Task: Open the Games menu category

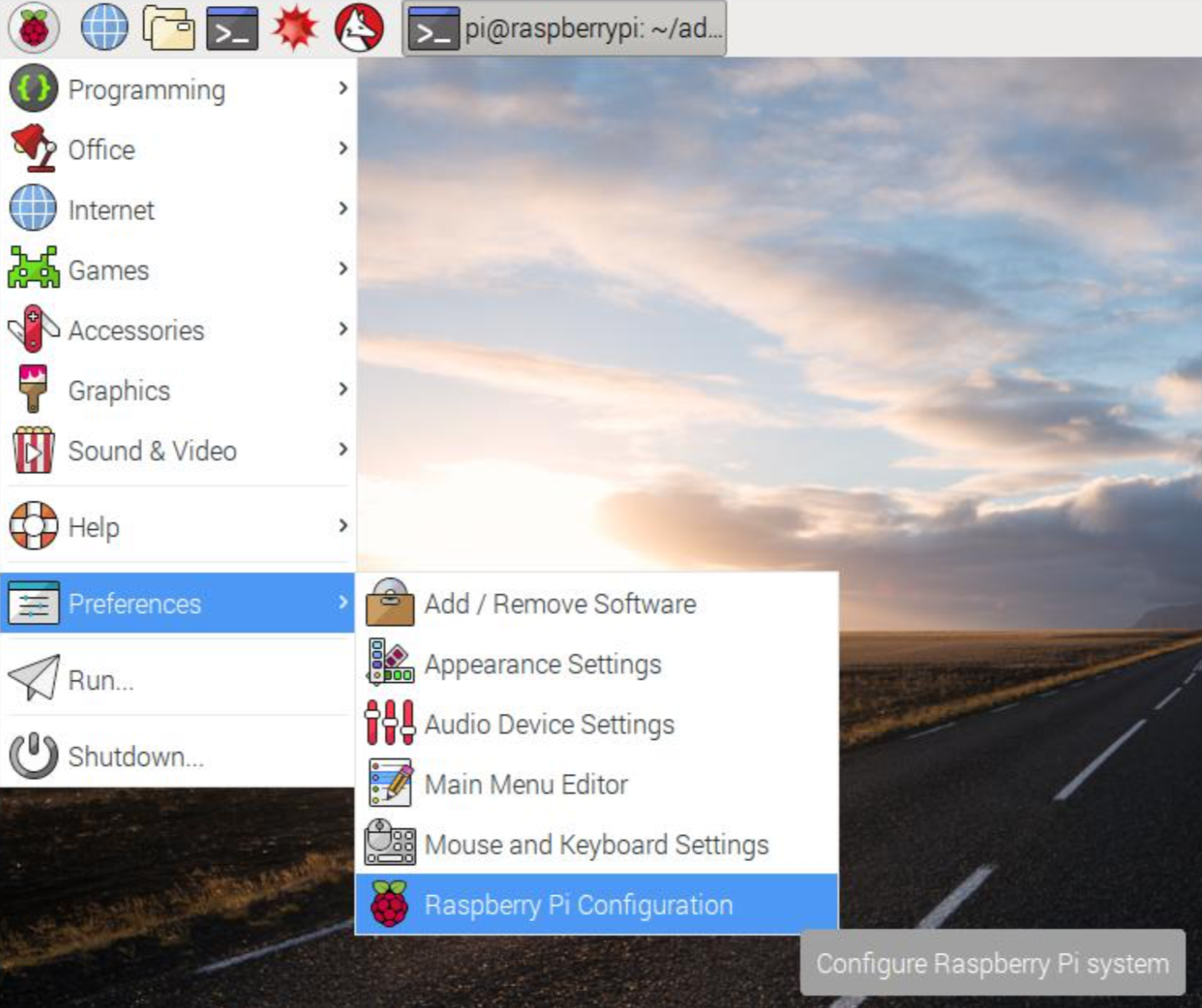Action: pos(178,269)
